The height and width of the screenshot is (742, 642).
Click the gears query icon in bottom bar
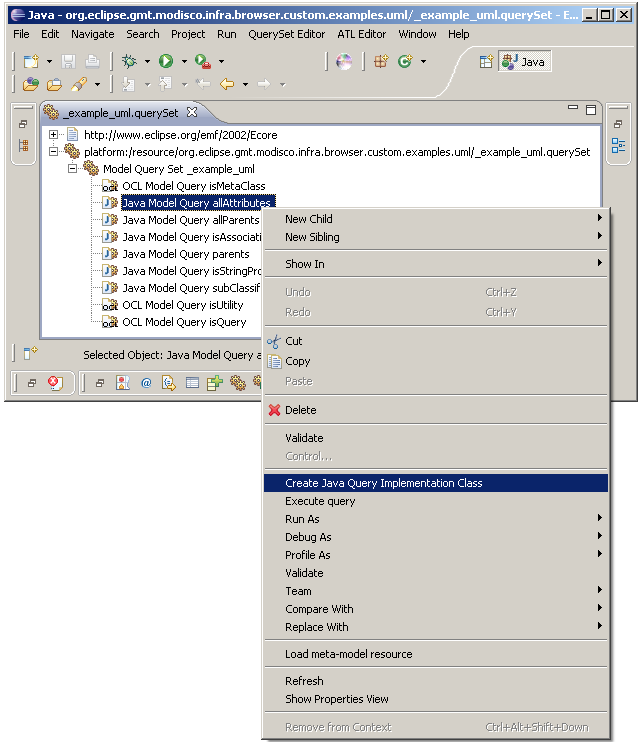(x=237, y=383)
